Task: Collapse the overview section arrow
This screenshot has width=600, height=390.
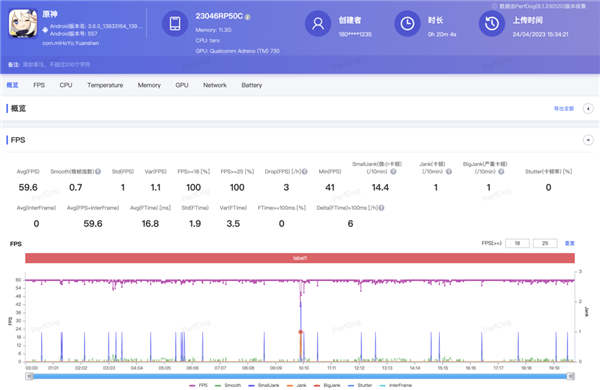Action: [x=588, y=109]
